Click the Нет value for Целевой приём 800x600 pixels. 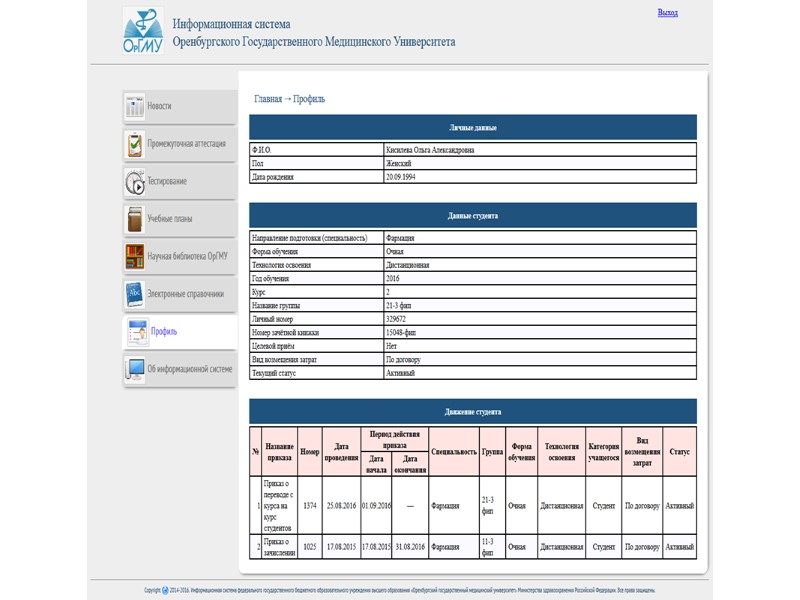391,346
